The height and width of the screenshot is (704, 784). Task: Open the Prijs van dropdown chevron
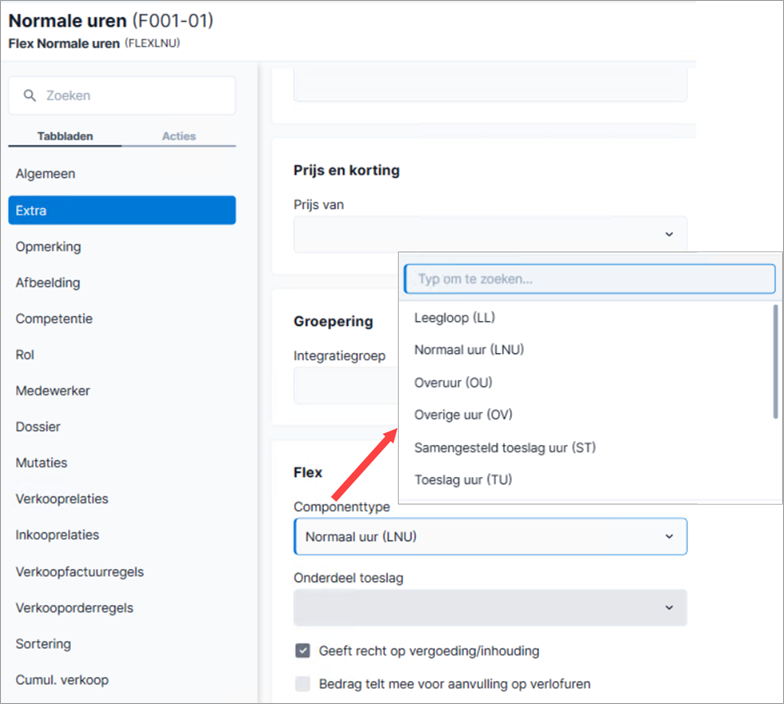click(669, 234)
